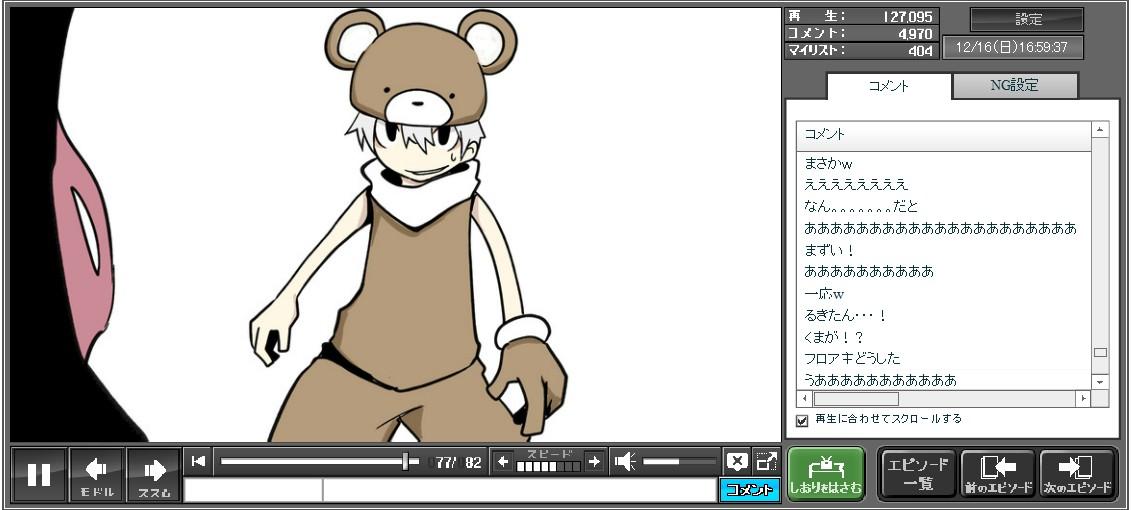The height and width of the screenshot is (510, 1131).
Task: Increase playback speed with right arrow
Action: [x=594, y=461]
